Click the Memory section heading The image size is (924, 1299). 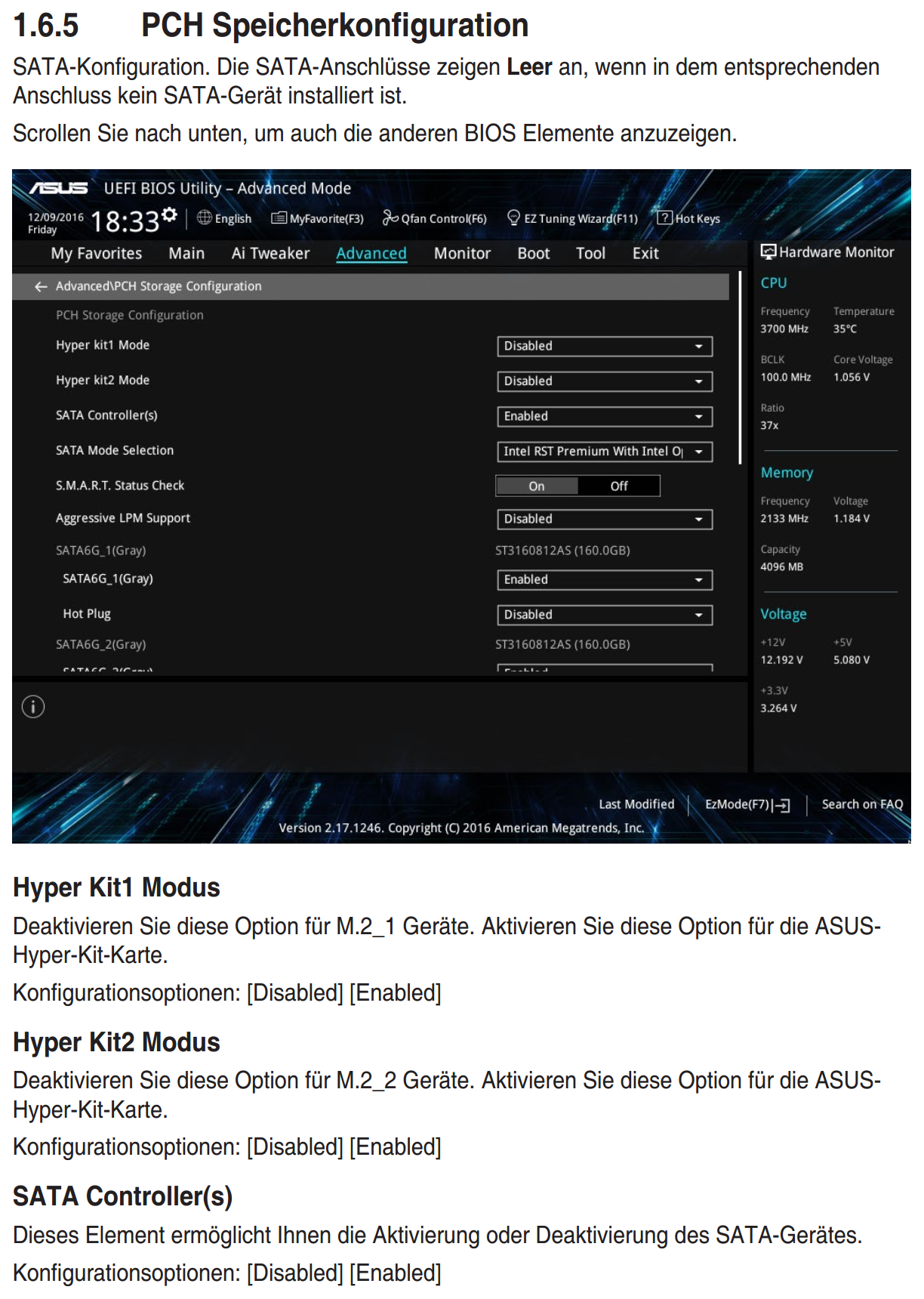tap(787, 473)
